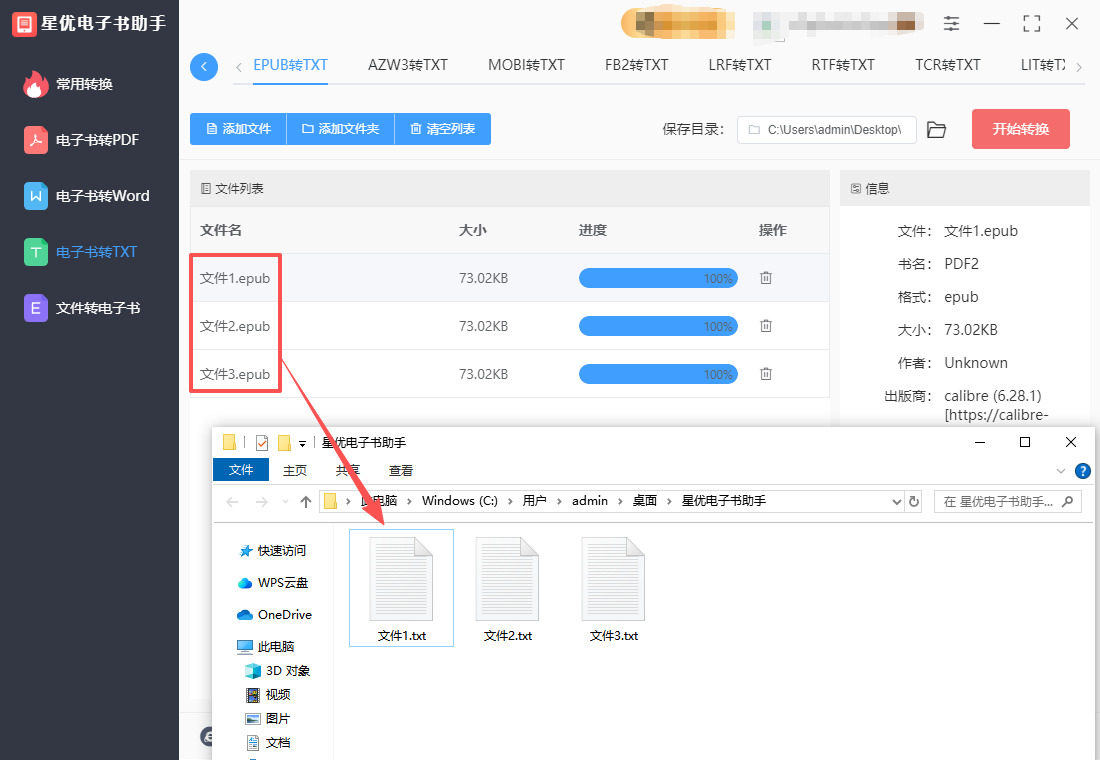1100x760 pixels.
Task: Select the 文件2.txt file thumbnail
Action: [x=507, y=588]
